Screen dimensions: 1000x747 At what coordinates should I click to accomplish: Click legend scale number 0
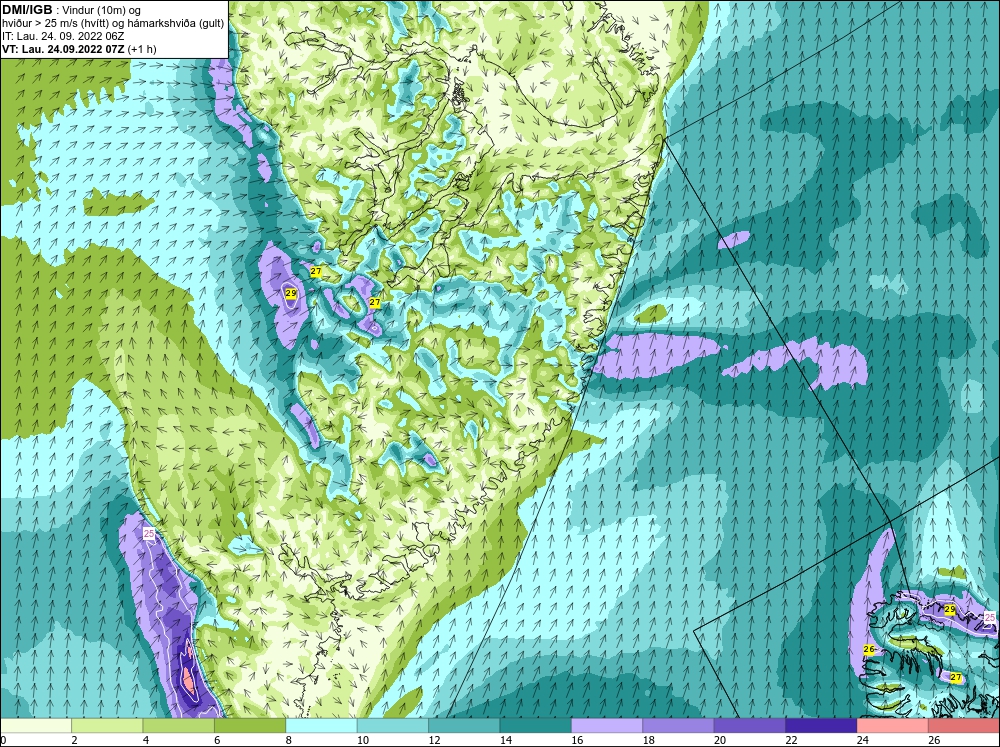click(x=3, y=740)
